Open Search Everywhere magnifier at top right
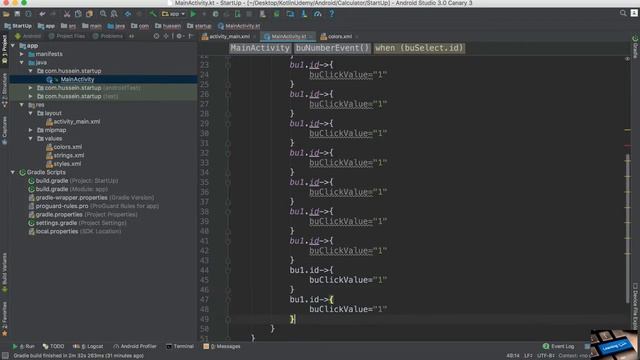Image resolution: width=640 pixels, height=360 pixels. tap(623, 13)
